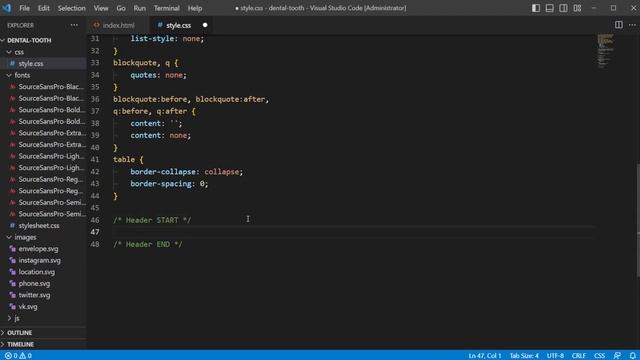640x360 pixels.
Task: Expand the OUTLINE section
Action: (x=19, y=333)
